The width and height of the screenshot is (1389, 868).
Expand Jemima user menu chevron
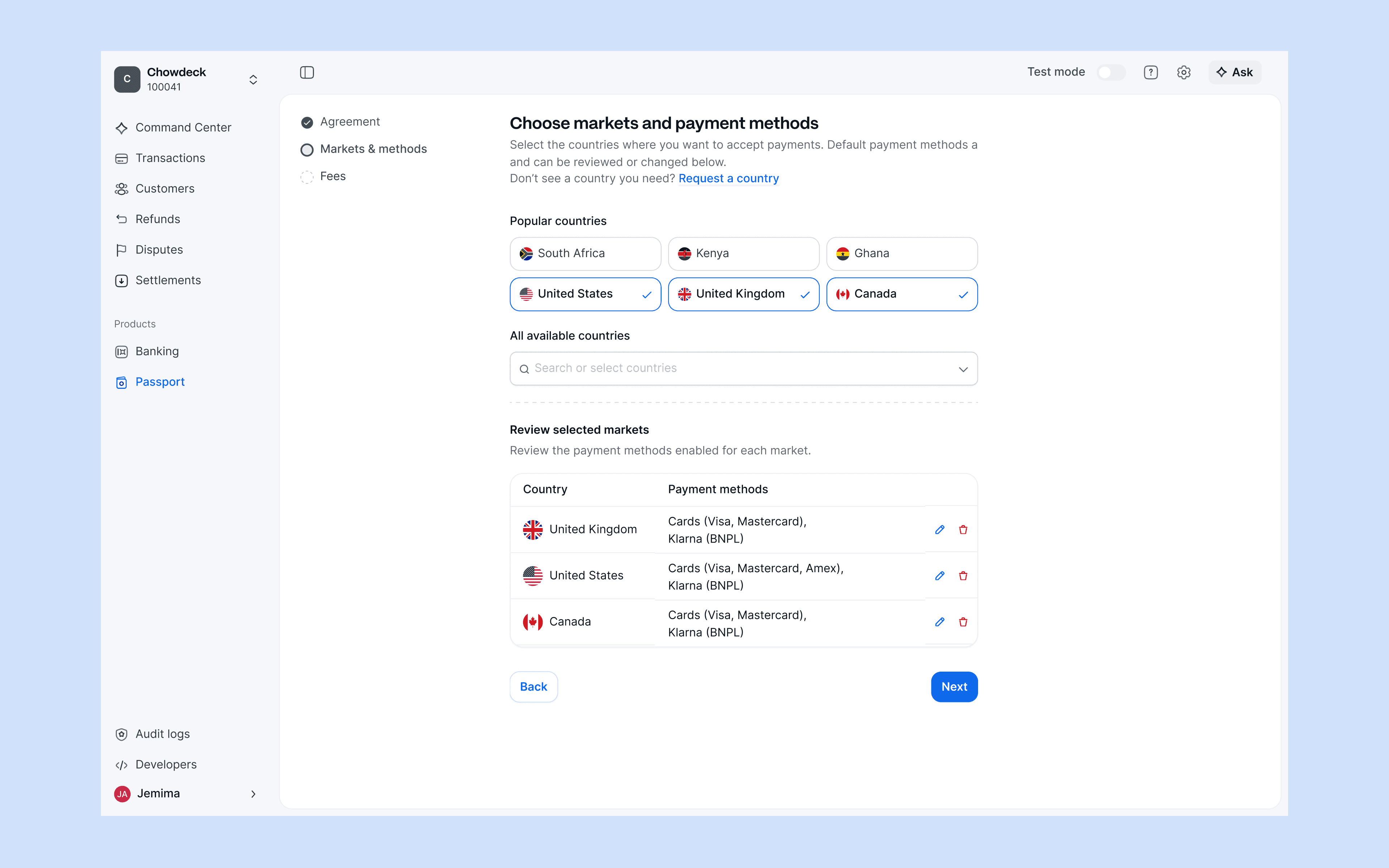pos(253,793)
